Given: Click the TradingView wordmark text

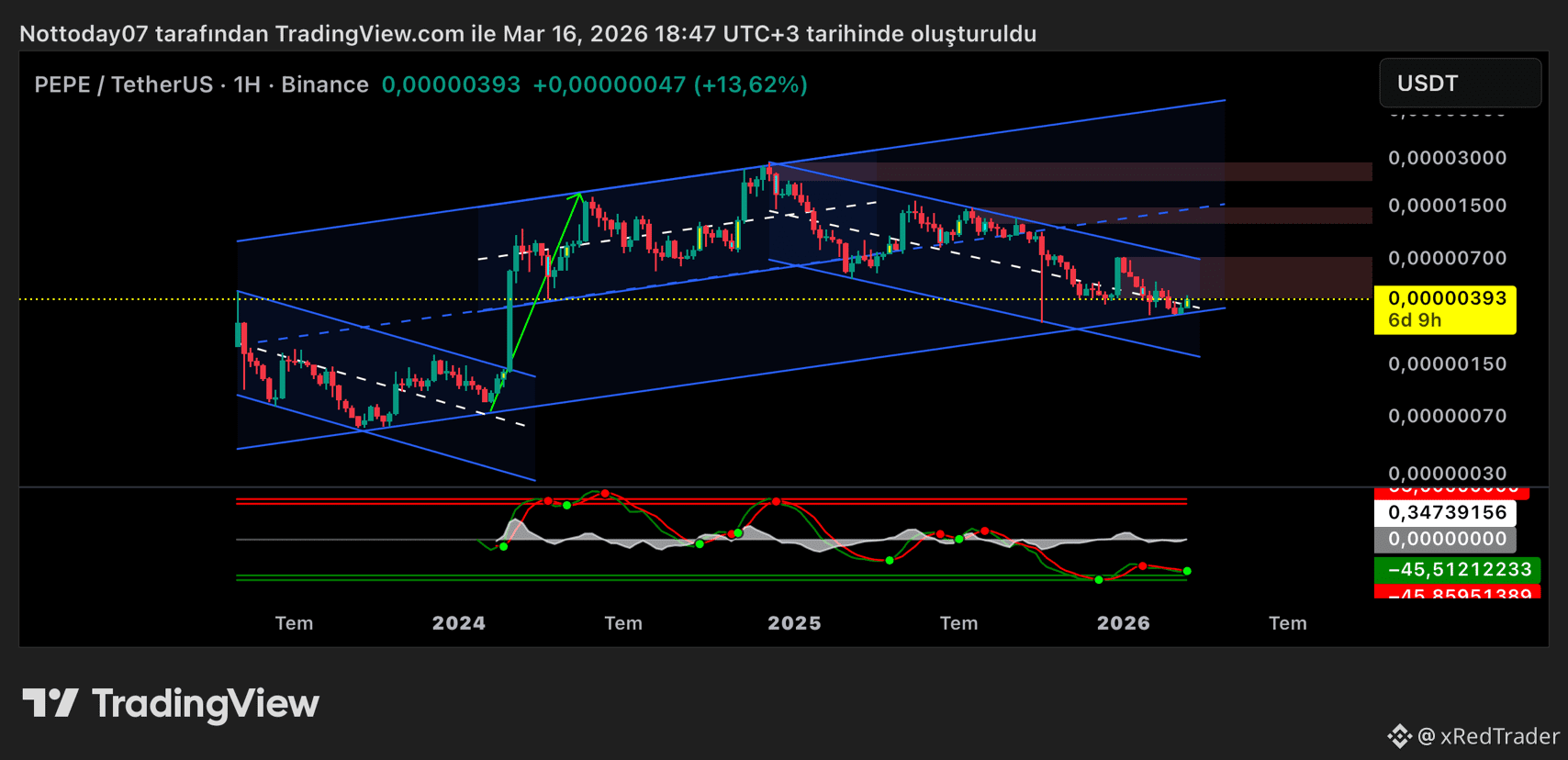Looking at the screenshot, I should pyautogui.click(x=206, y=704).
